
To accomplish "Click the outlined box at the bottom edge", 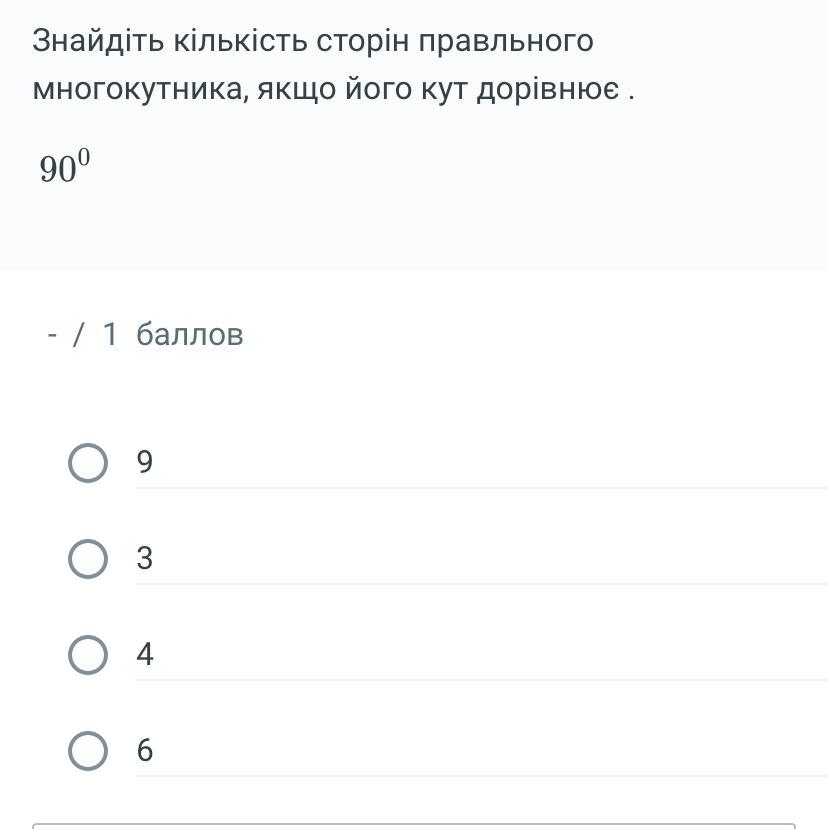I will (414, 826).
